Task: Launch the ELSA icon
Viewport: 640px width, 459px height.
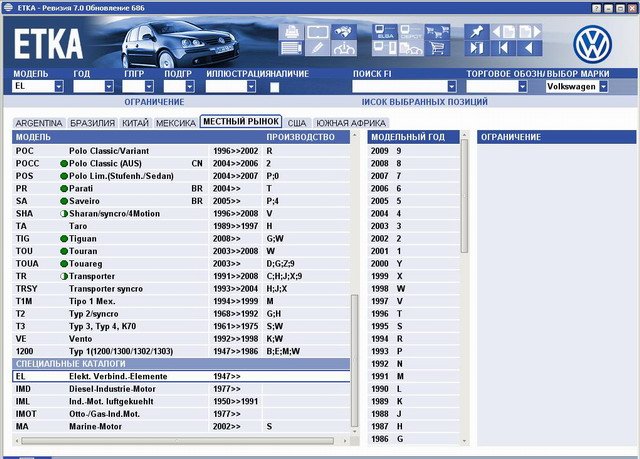Action: tap(384, 32)
